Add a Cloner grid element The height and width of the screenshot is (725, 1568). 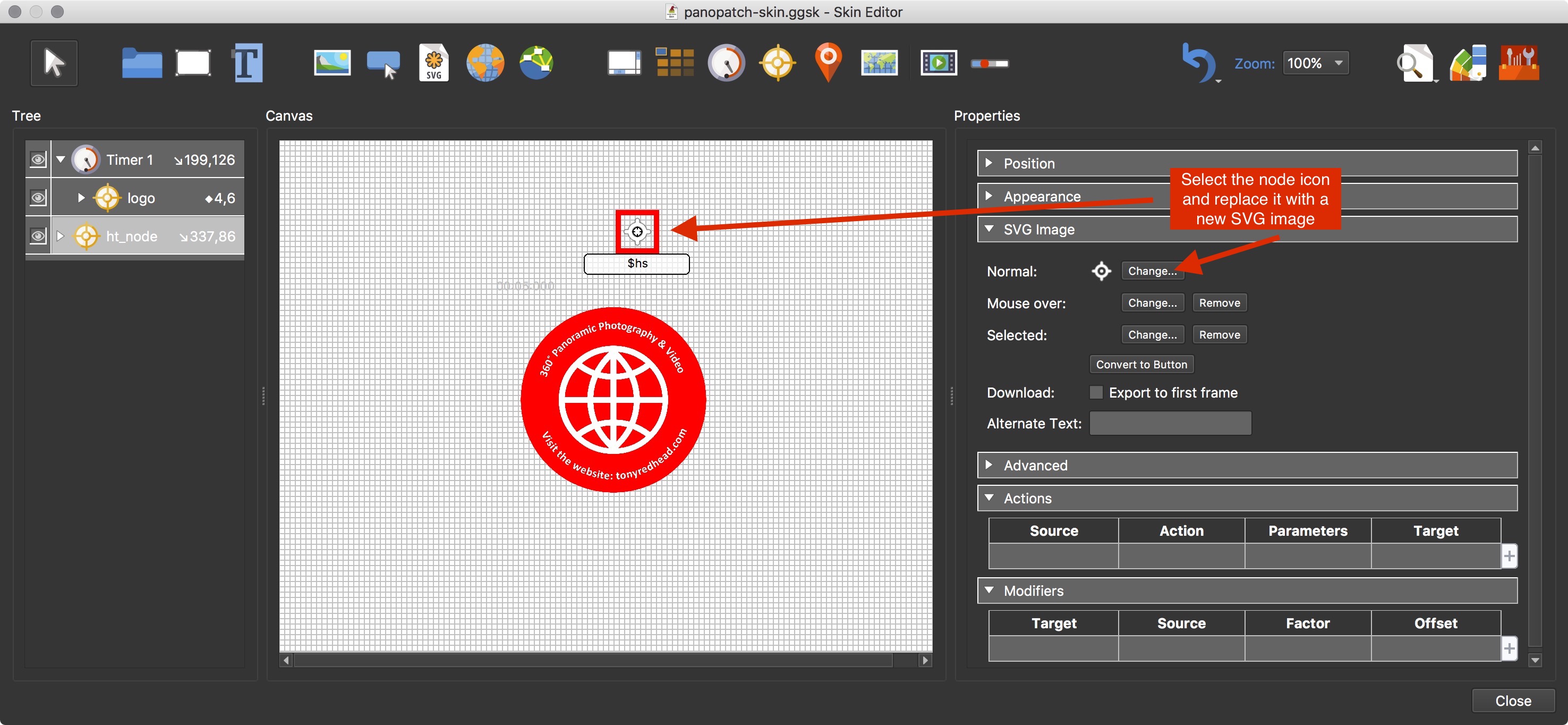pyautogui.click(x=675, y=62)
